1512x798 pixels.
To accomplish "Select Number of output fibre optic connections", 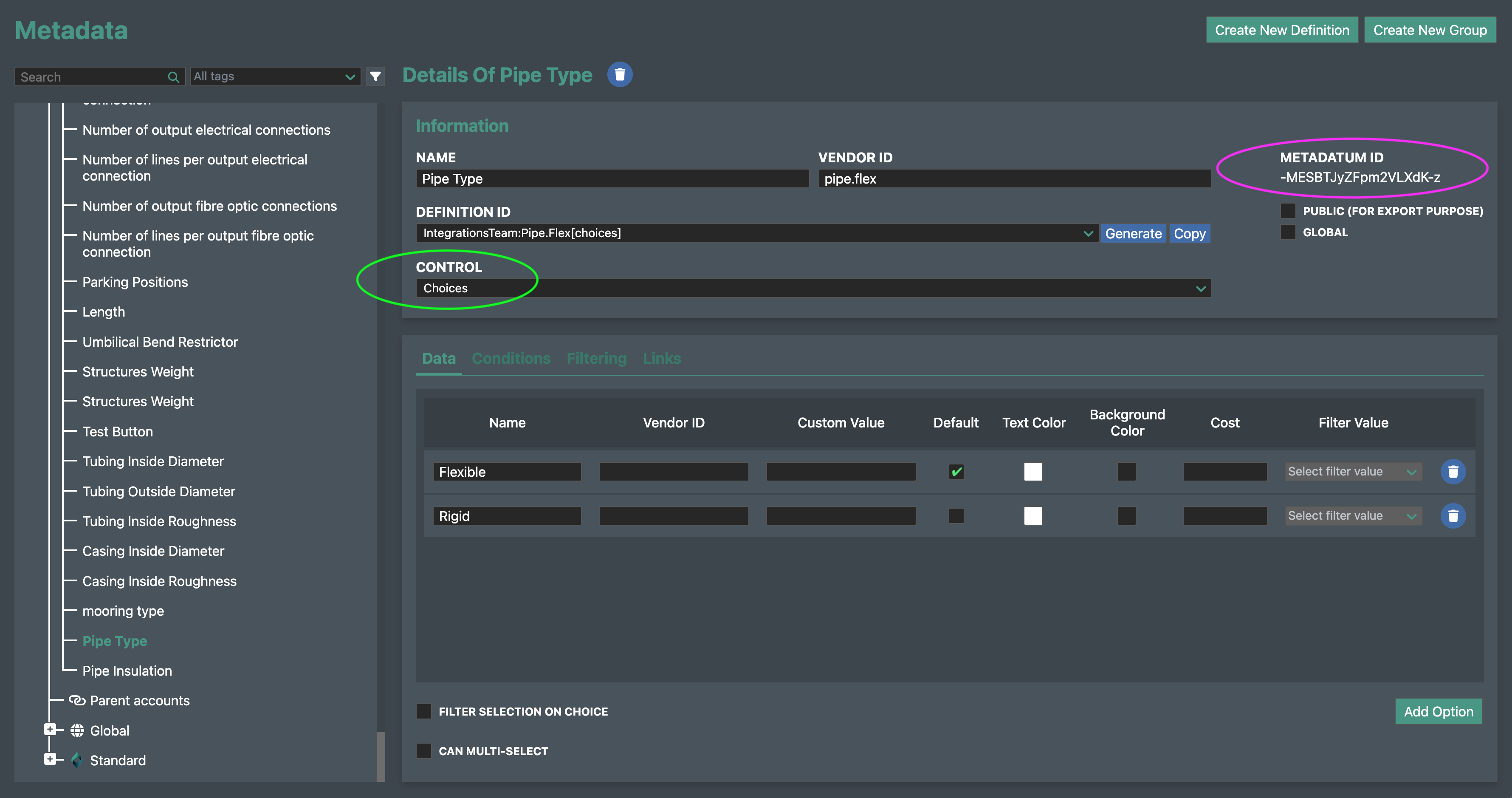I will [209, 206].
